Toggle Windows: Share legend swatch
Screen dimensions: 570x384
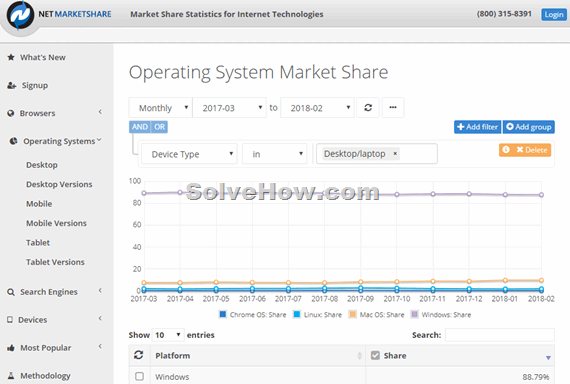[414, 314]
